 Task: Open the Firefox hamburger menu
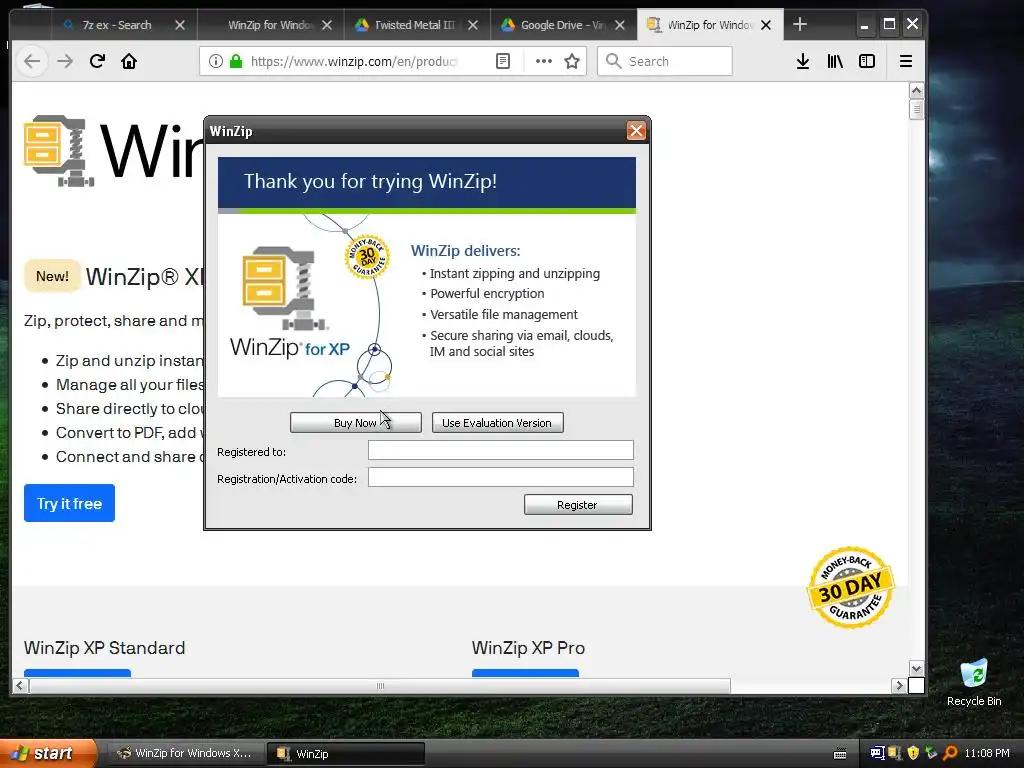(x=906, y=61)
